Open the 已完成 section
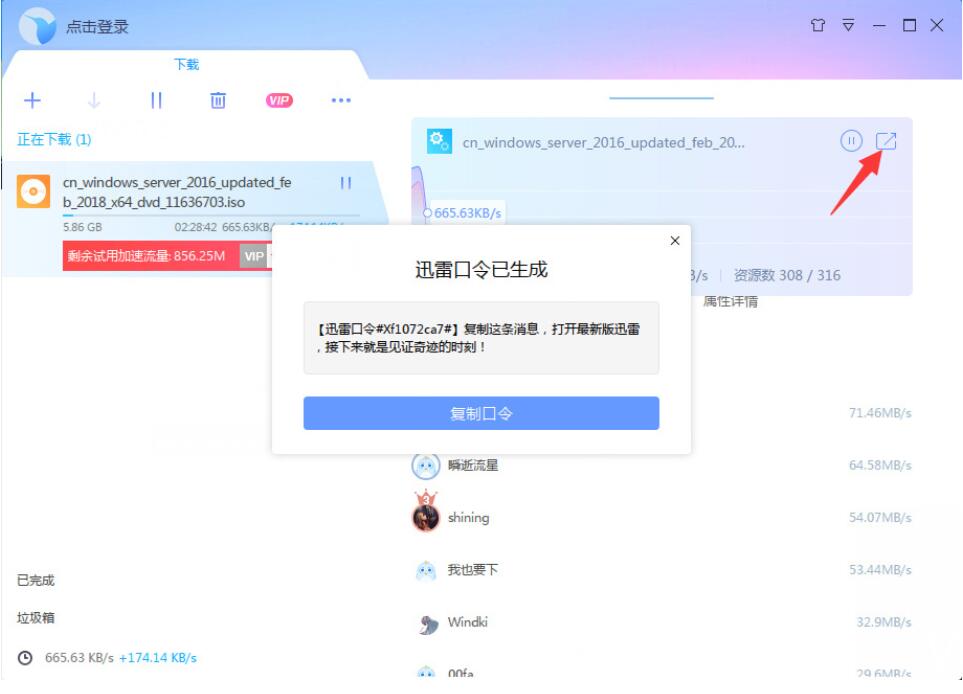Viewport: 963px width, 694px height. (x=36, y=580)
